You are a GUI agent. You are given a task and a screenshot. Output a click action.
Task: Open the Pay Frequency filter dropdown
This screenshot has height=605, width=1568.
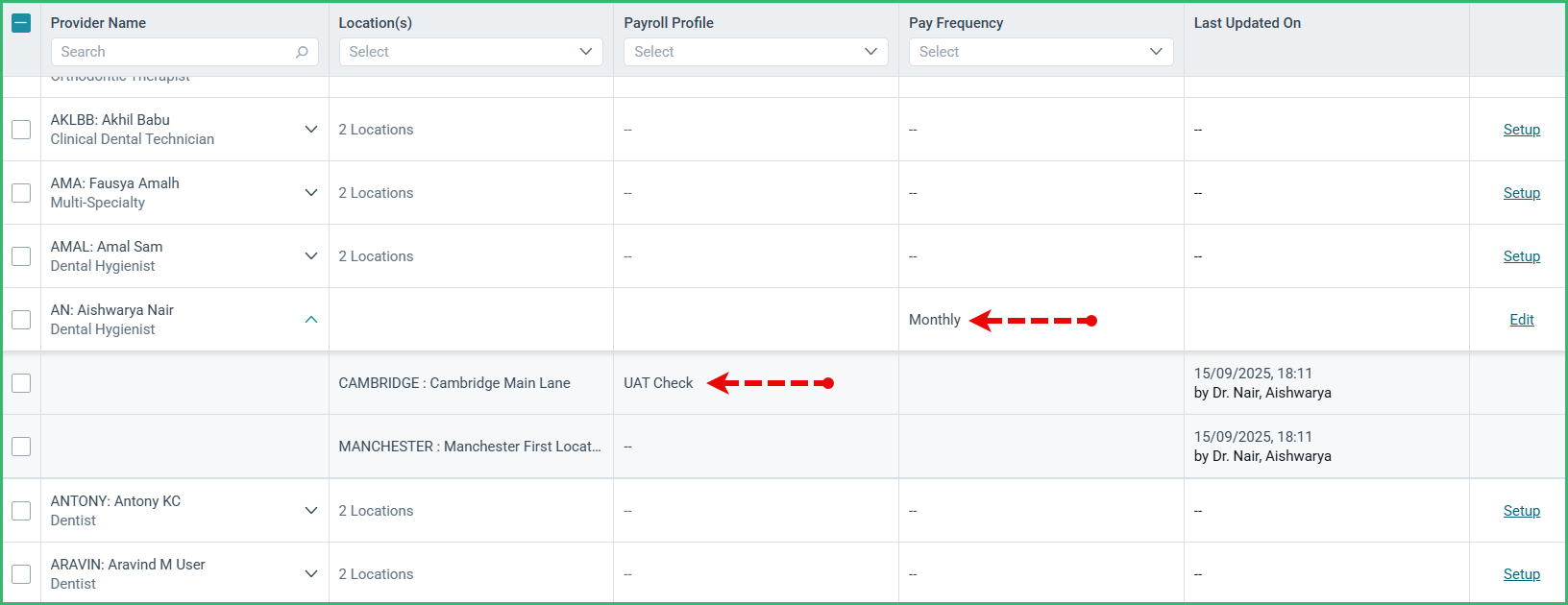tap(1041, 52)
